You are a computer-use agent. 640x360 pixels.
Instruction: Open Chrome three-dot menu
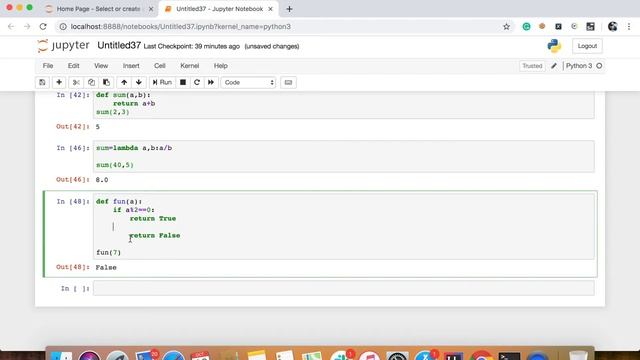tap(629, 27)
